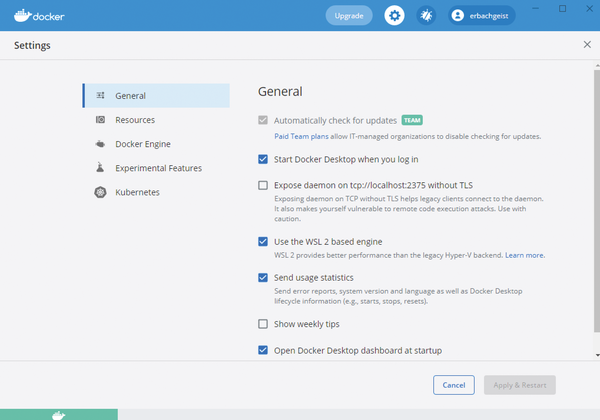Open Experimental Features section
The image size is (600, 420).
pos(156,168)
